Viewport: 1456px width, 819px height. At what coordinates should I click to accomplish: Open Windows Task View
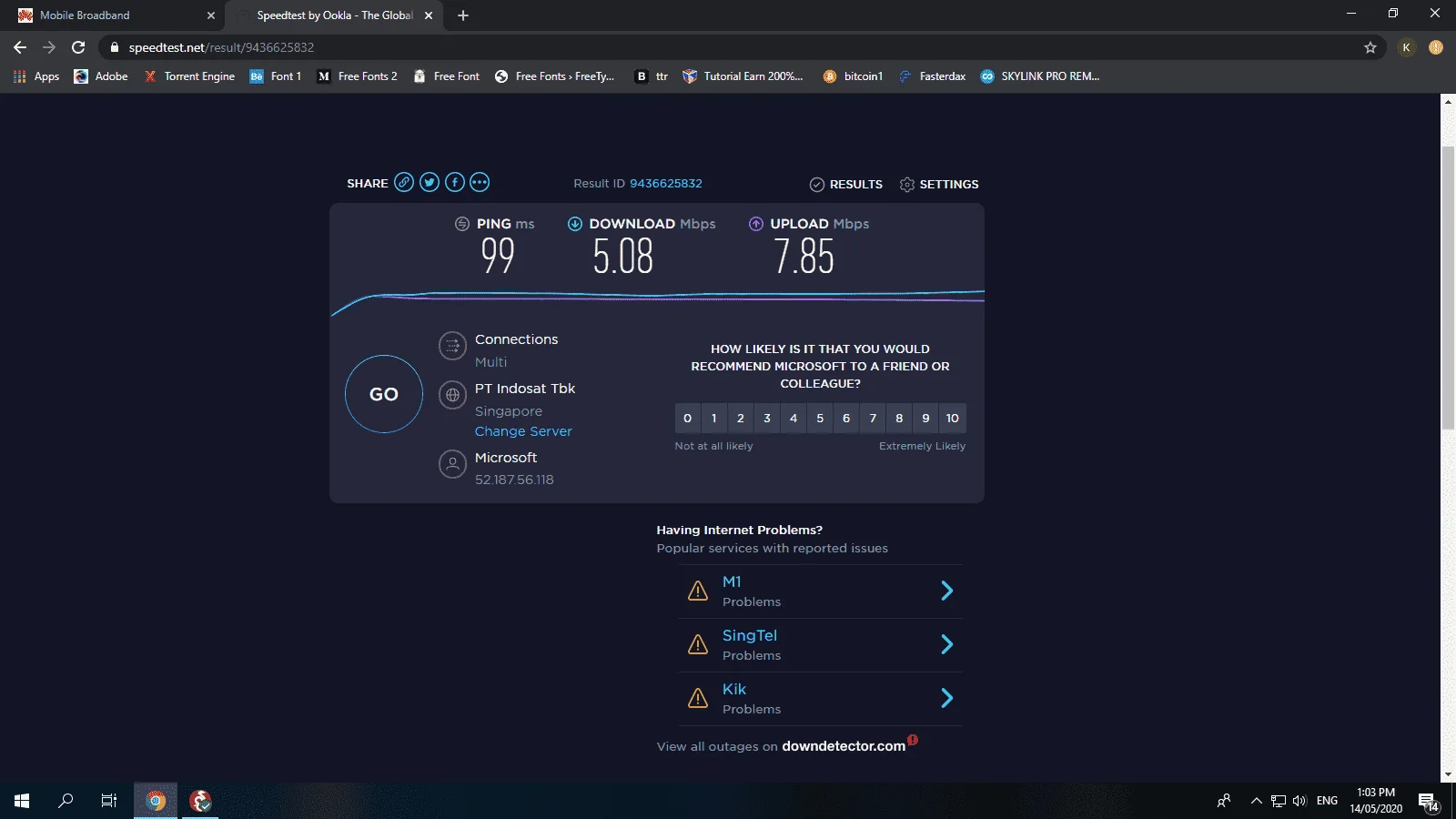[x=109, y=801]
